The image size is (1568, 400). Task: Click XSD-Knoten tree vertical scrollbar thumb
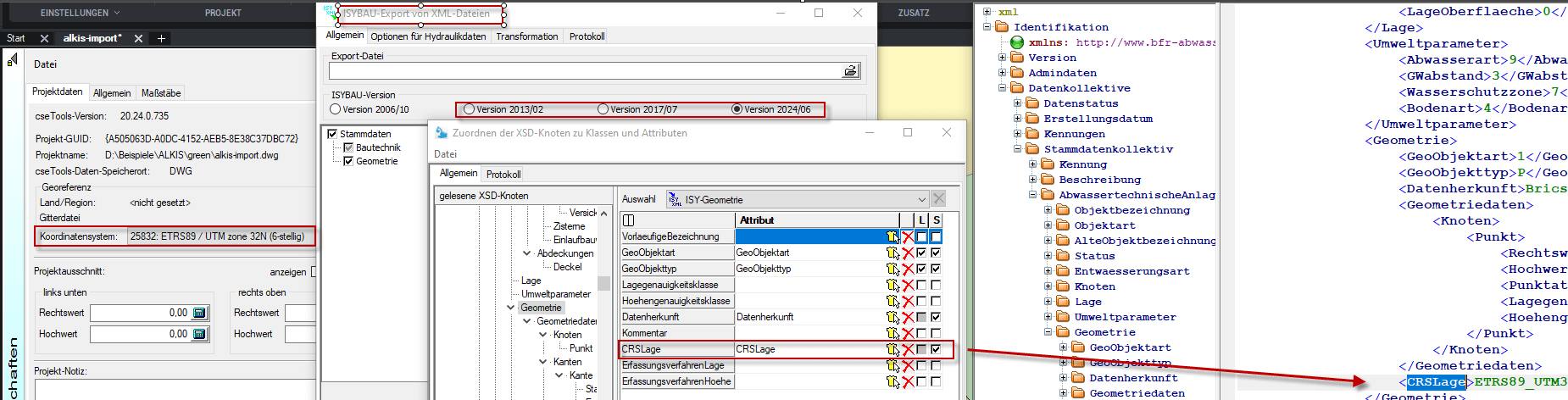pyautogui.click(x=603, y=283)
